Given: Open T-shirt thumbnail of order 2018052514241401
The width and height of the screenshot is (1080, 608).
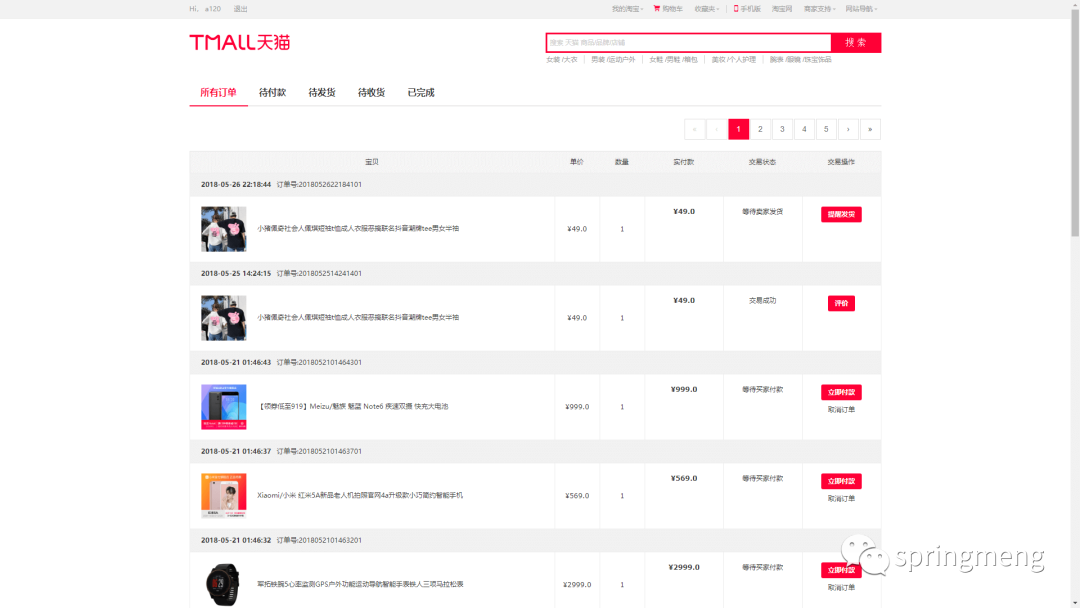Looking at the screenshot, I should (x=224, y=318).
